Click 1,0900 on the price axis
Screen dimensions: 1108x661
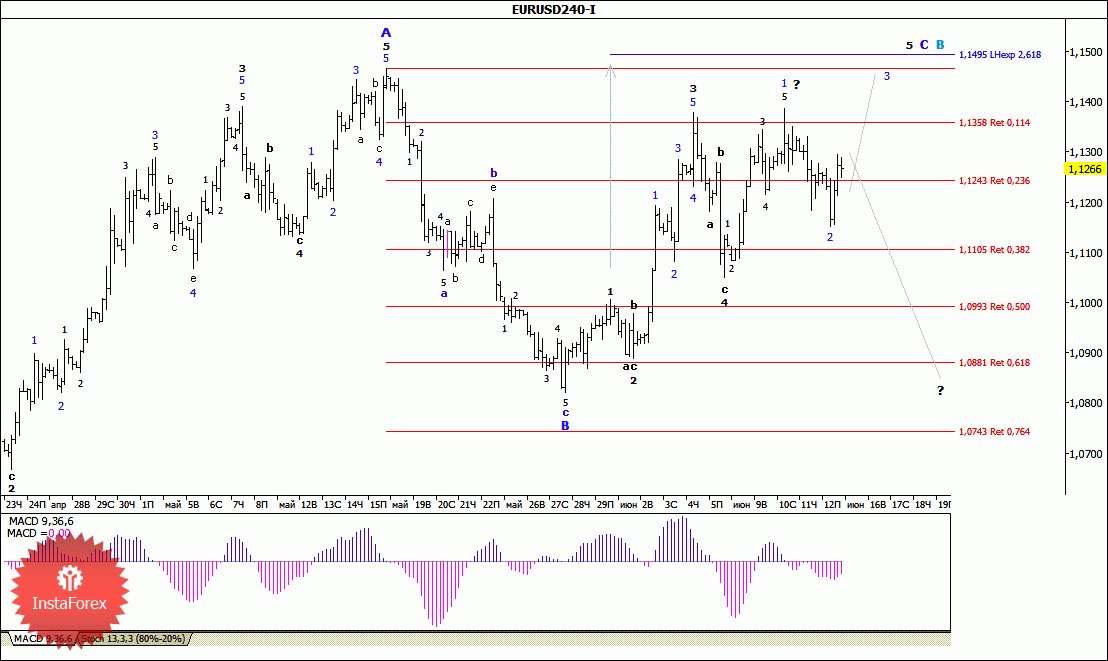[x=1085, y=353]
